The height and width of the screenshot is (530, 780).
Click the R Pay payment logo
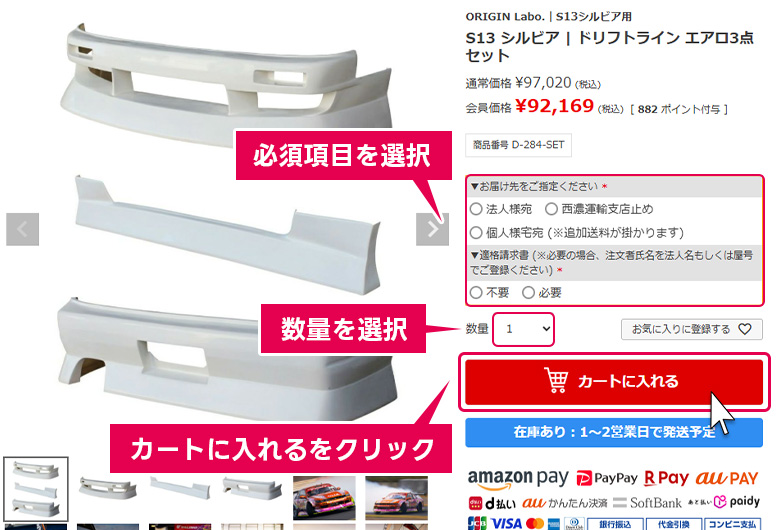[x=667, y=478]
